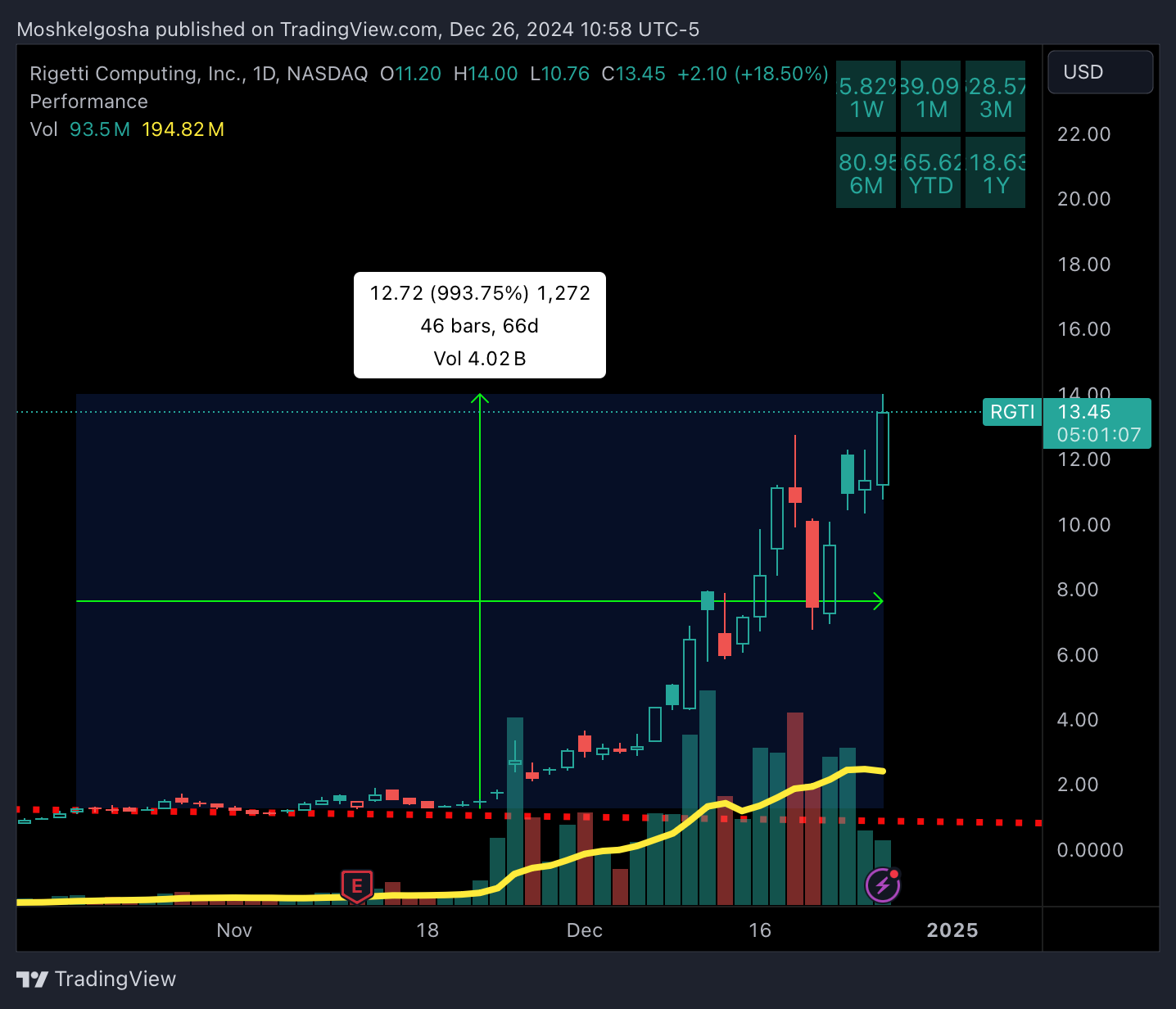
Task: Click the Performance indicator label
Action: pyautogui.click(x=88, y=102)
